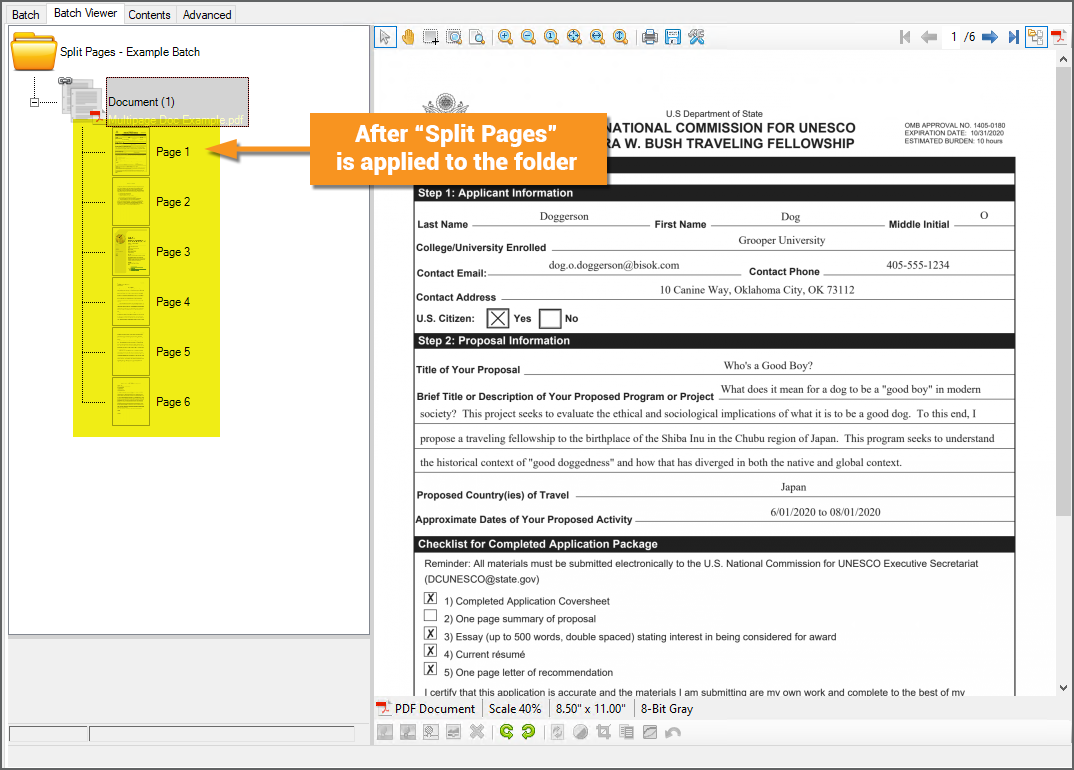Image resolution: width=1074 pixels, height=770 pixels.
Task: Jump to the first page
Action: point(905,37)
